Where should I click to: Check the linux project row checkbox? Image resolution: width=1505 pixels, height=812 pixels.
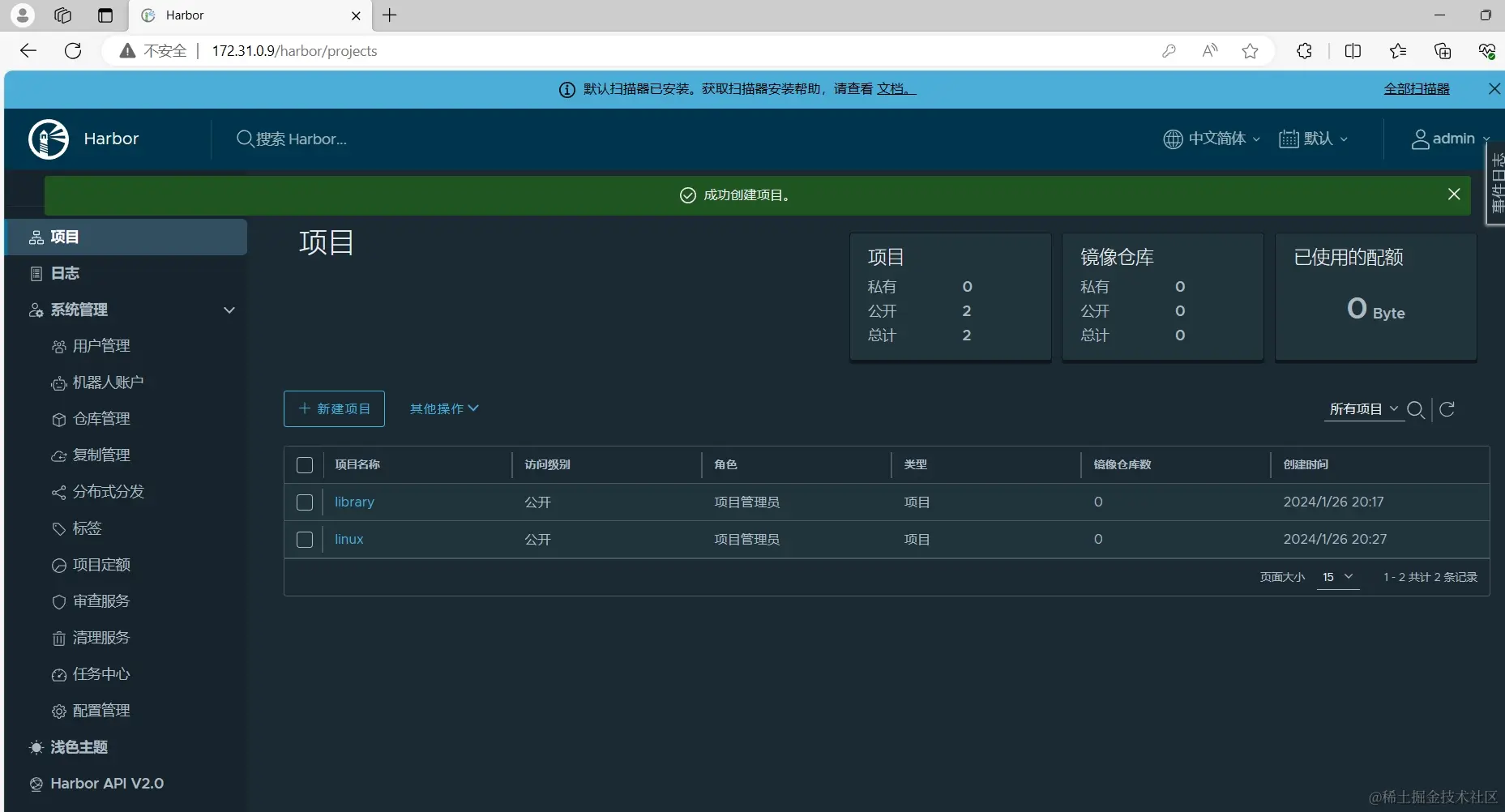coord(304,539)
